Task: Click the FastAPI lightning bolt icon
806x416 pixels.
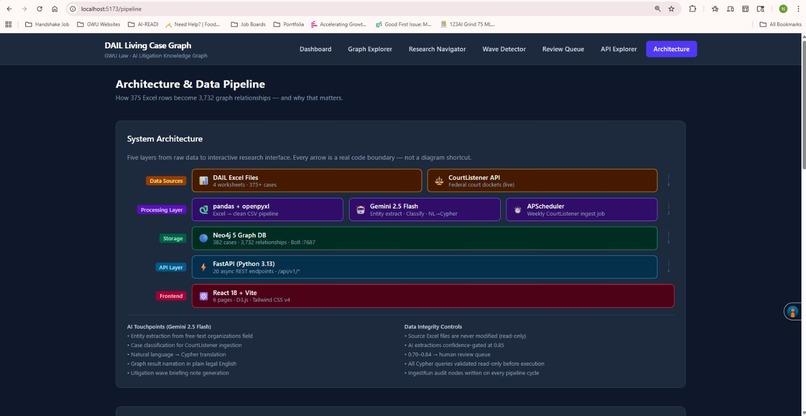Action: 204,267
